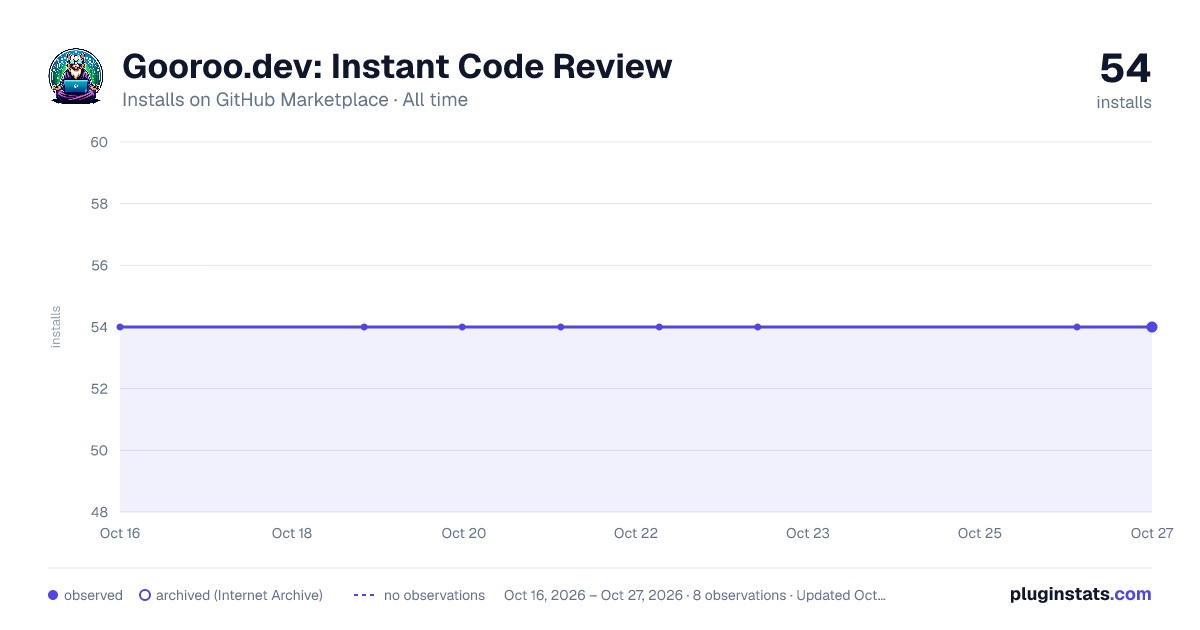Viewport: 1200px width, 630px height.
Task: Select the first data point at Oct 16
Action: [x=120, y=327]
